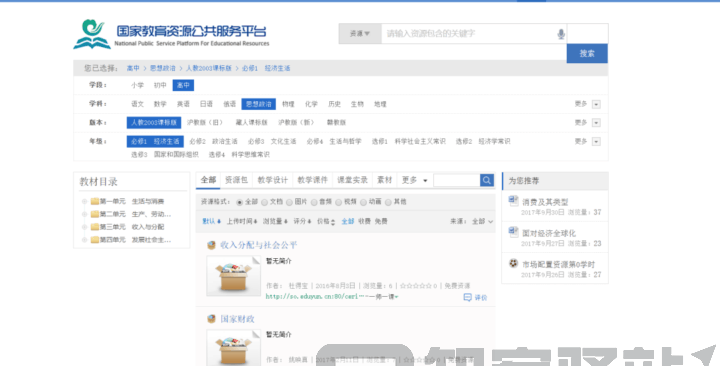Select the 全部 resource format radio
This screenshot has width=720, height=366.
[x=239, y=202]
